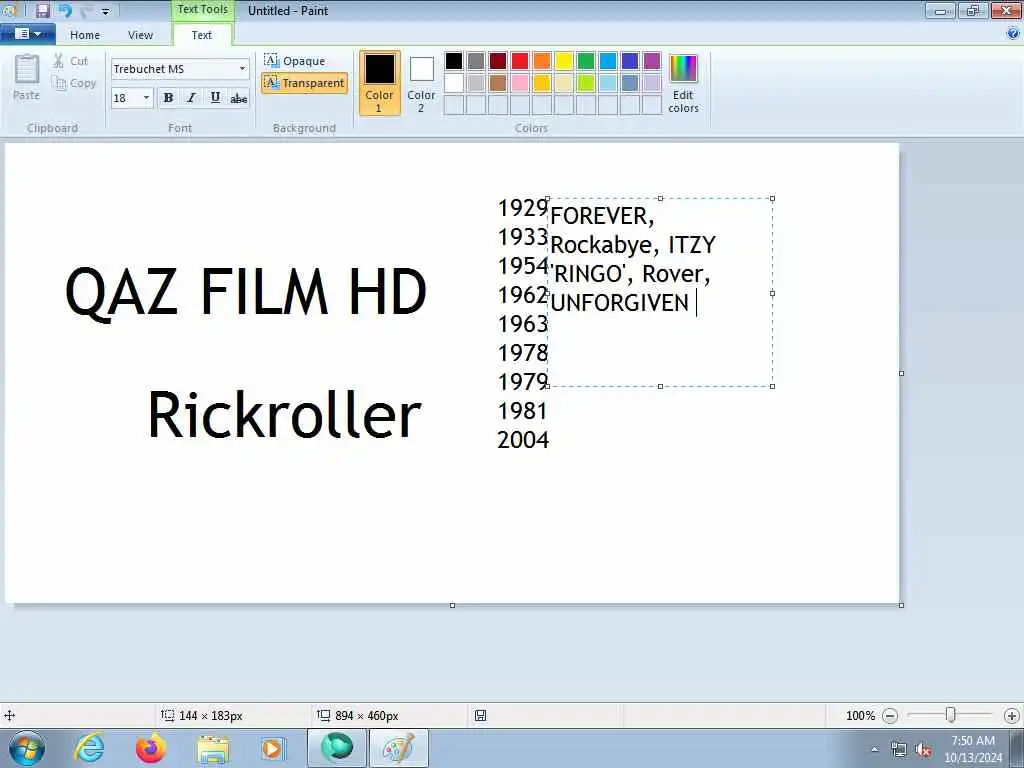Launch Firefox from taskbar
The image size is (1024, 768).
pyautogui.click(x=151, y=748)
